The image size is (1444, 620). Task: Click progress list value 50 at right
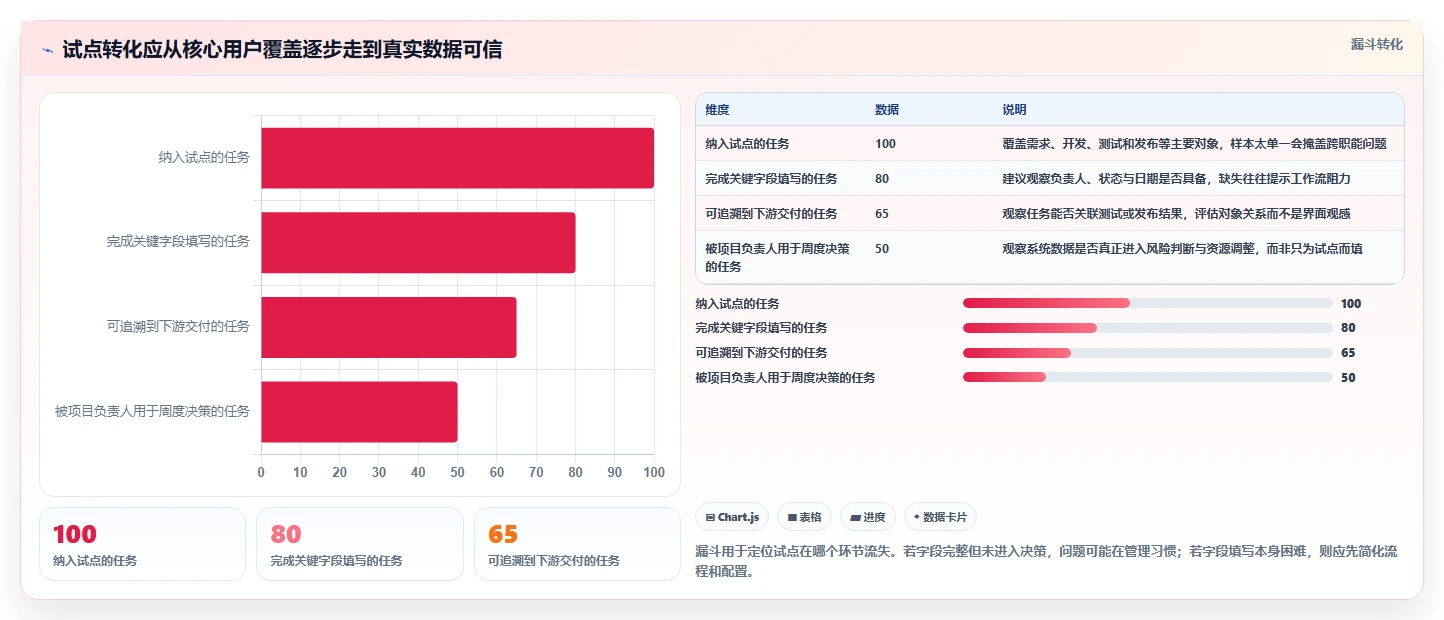point(1348,378)
